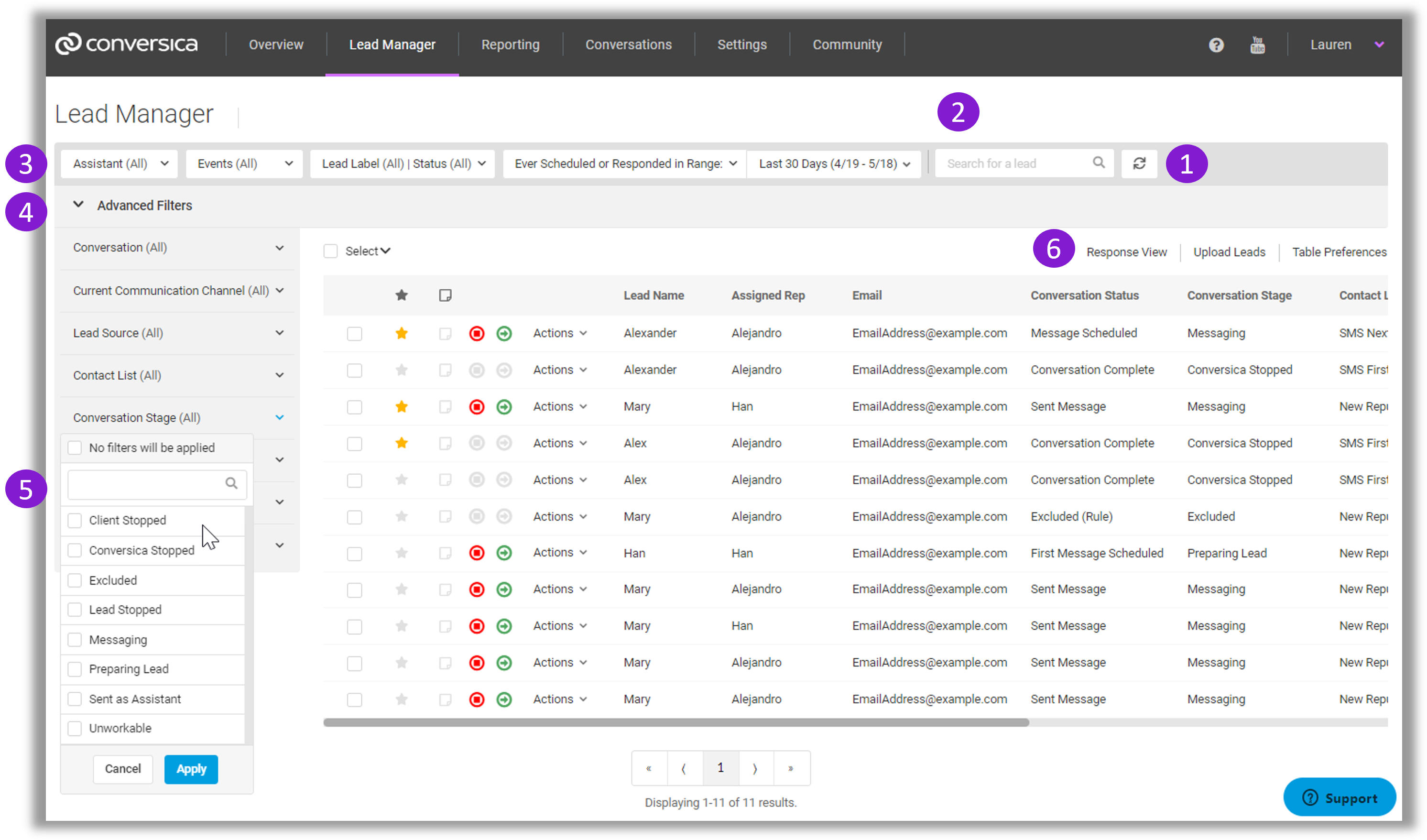Viewport: 1427px width, 840px height.
Task: Open the Lead Manager tab
Action: click(392, 45)
